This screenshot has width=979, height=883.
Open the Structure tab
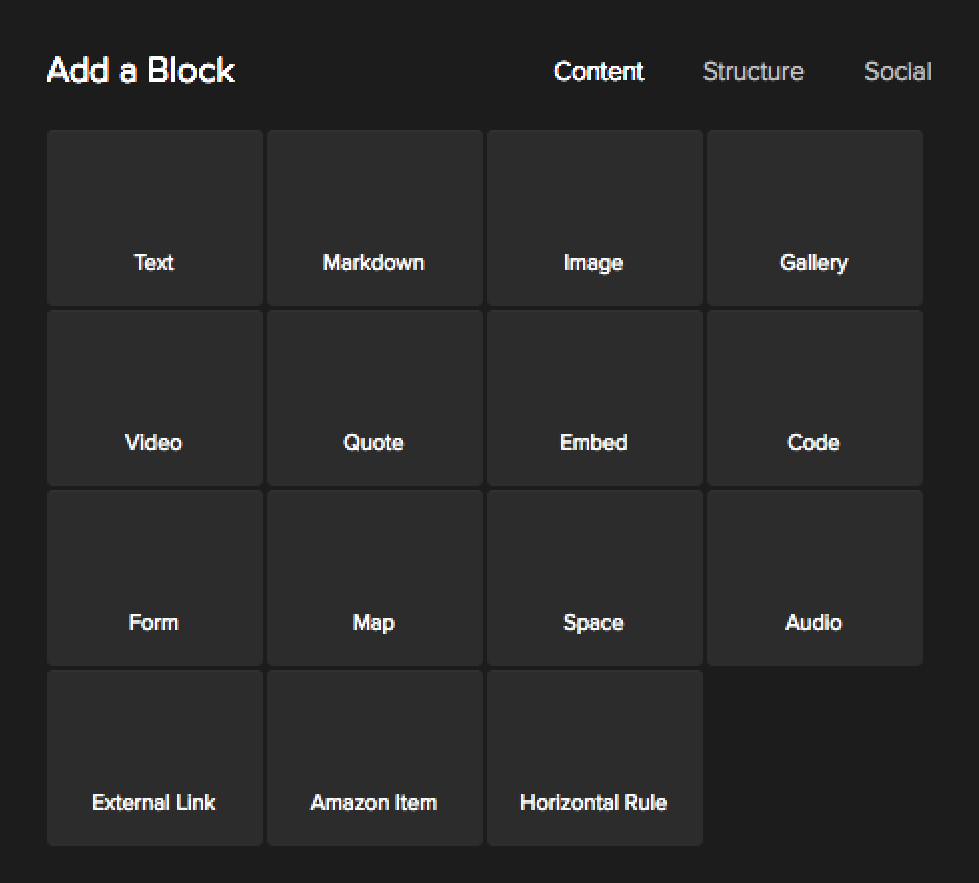coord(753,72)
